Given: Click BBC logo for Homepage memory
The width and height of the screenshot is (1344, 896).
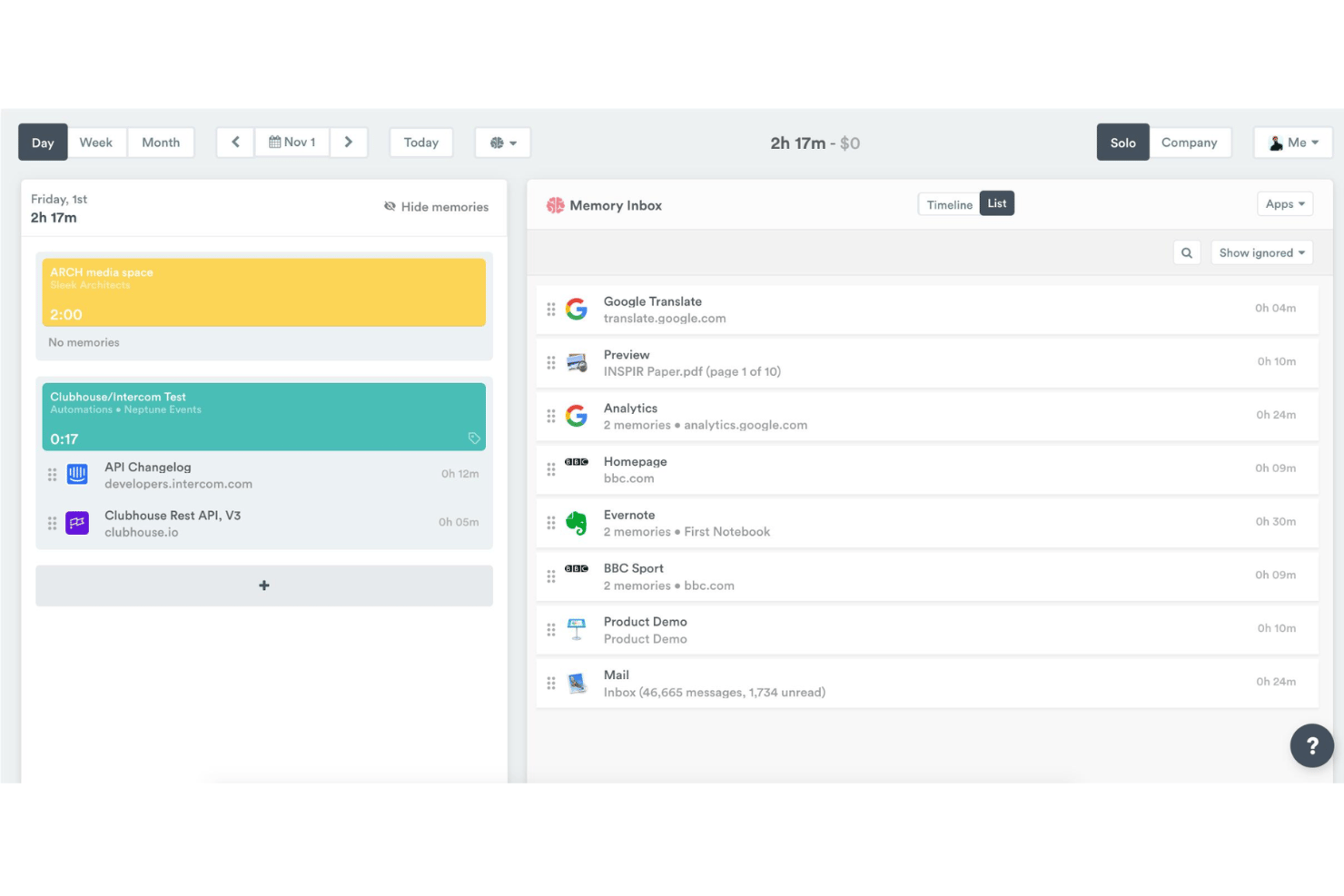Looking at the screenshot, I should tap(577, 462).
